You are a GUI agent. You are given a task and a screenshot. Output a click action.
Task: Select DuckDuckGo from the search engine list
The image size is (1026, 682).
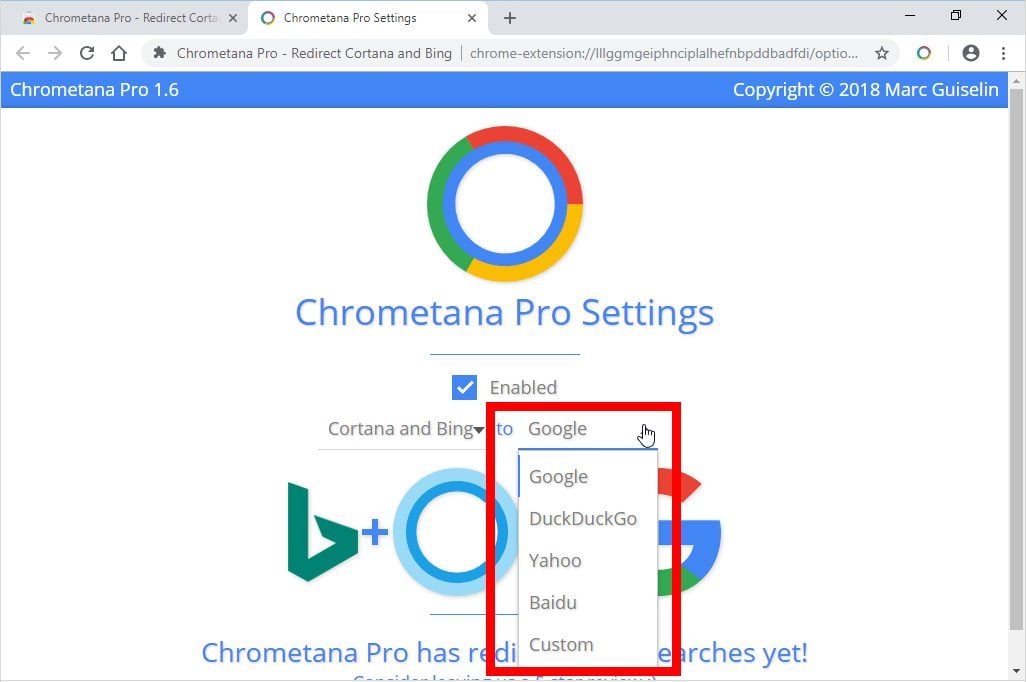(582, 518)
